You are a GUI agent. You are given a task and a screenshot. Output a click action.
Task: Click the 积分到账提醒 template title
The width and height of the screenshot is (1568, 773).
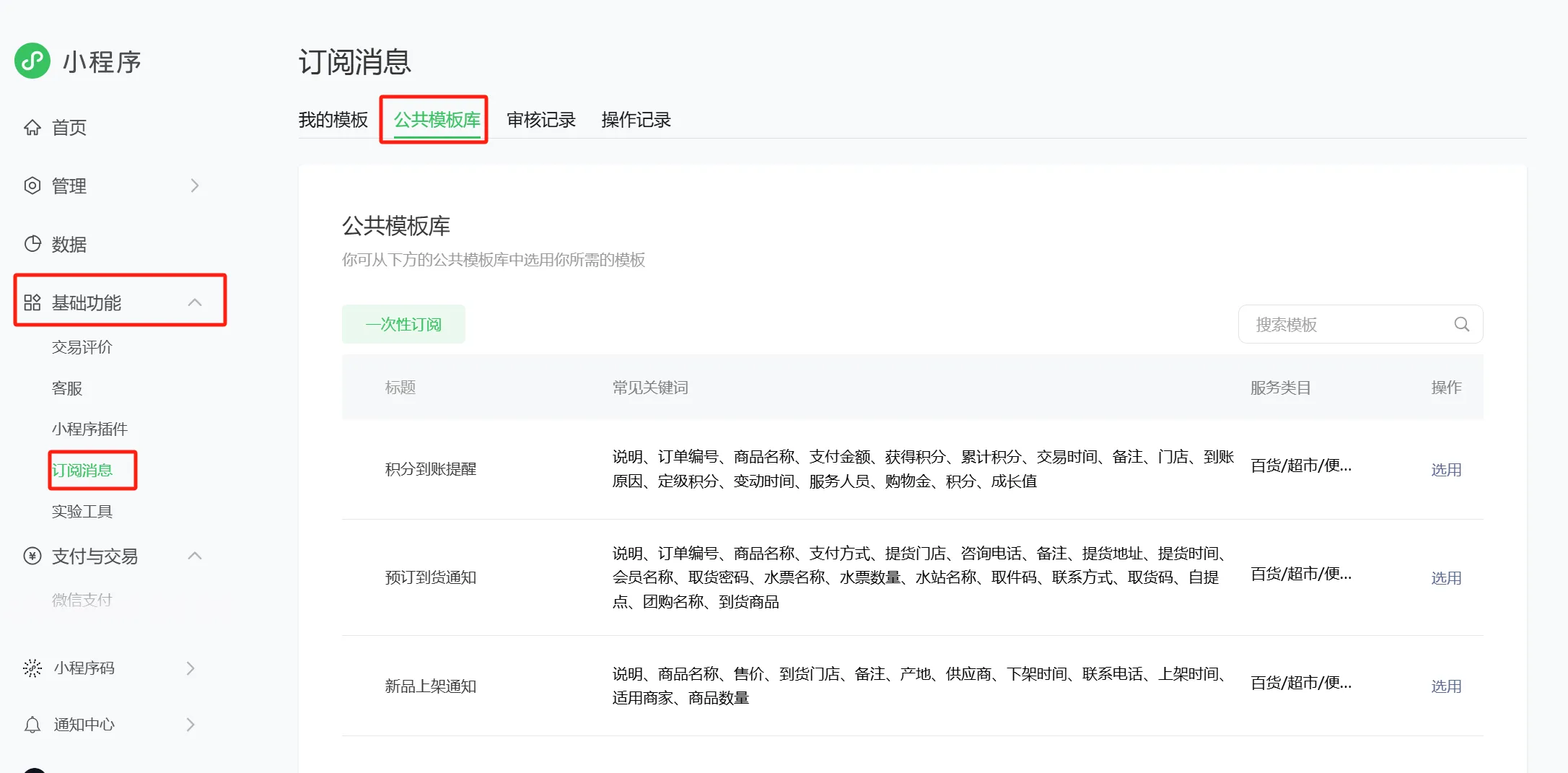click(x=431, y=469)
